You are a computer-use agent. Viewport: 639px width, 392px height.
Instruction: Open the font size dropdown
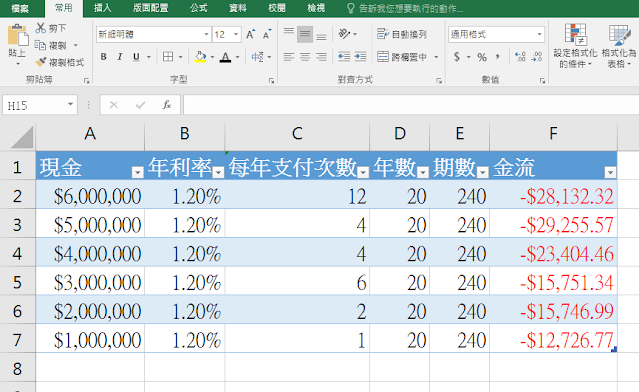coord(236,34)
